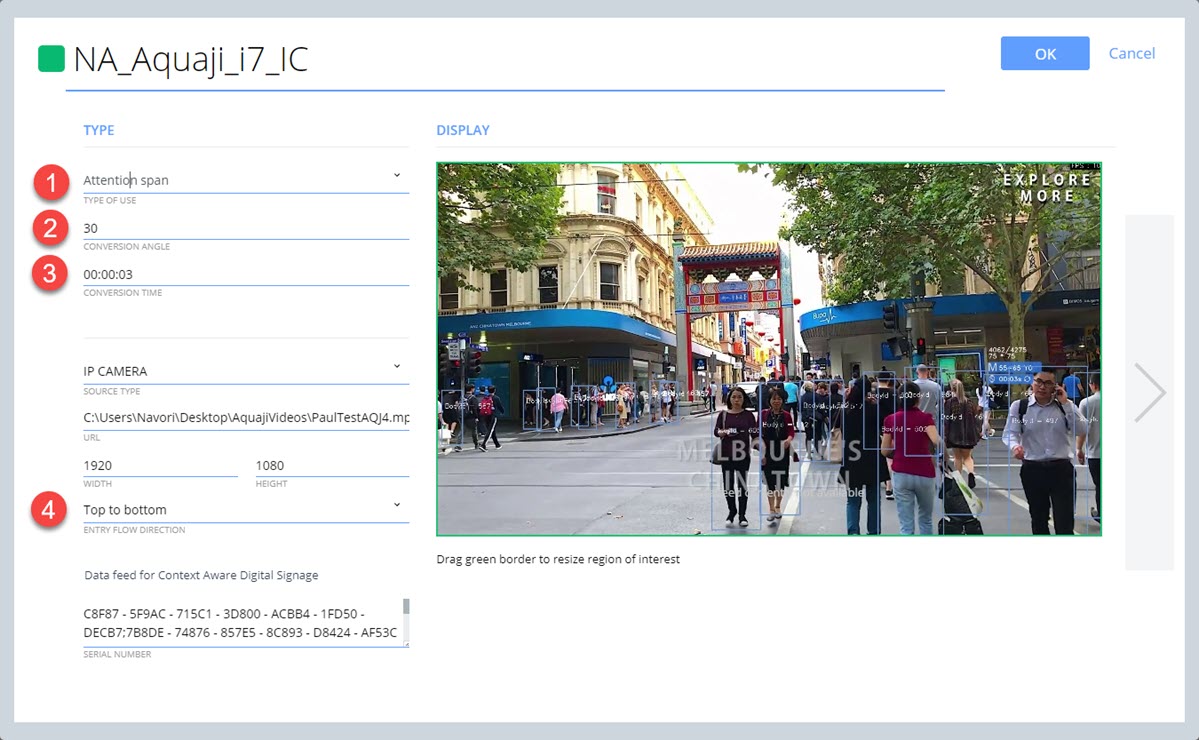This screenshot has height=740, width=1199.
Task: Click the Type of Use chevron arrow
Action: click(x=397, y=175)
